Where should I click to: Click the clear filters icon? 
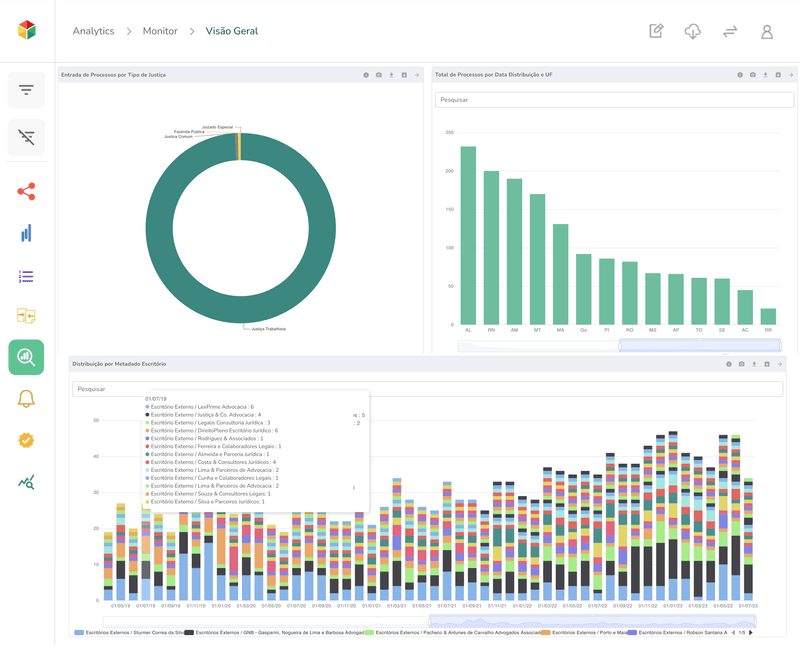point(26,137)
